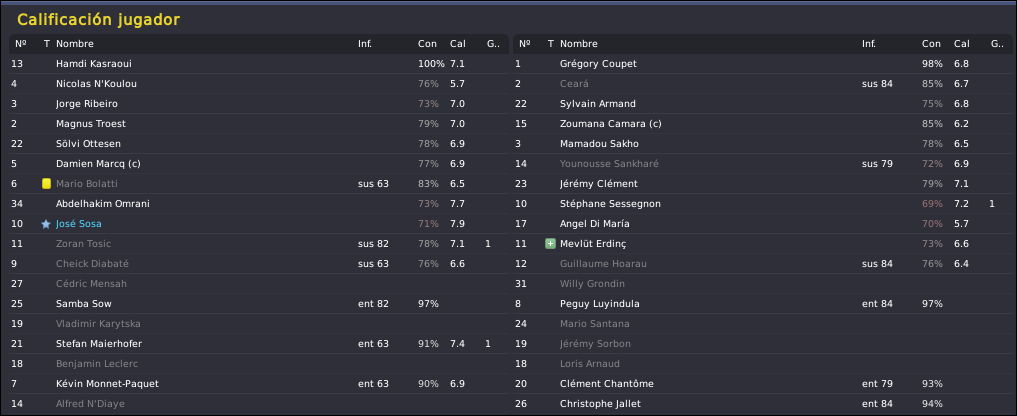Click the green injury cross beside Mevlüt Erdinç
Screen dimensions: 1017x416
(x=550, y=244)
